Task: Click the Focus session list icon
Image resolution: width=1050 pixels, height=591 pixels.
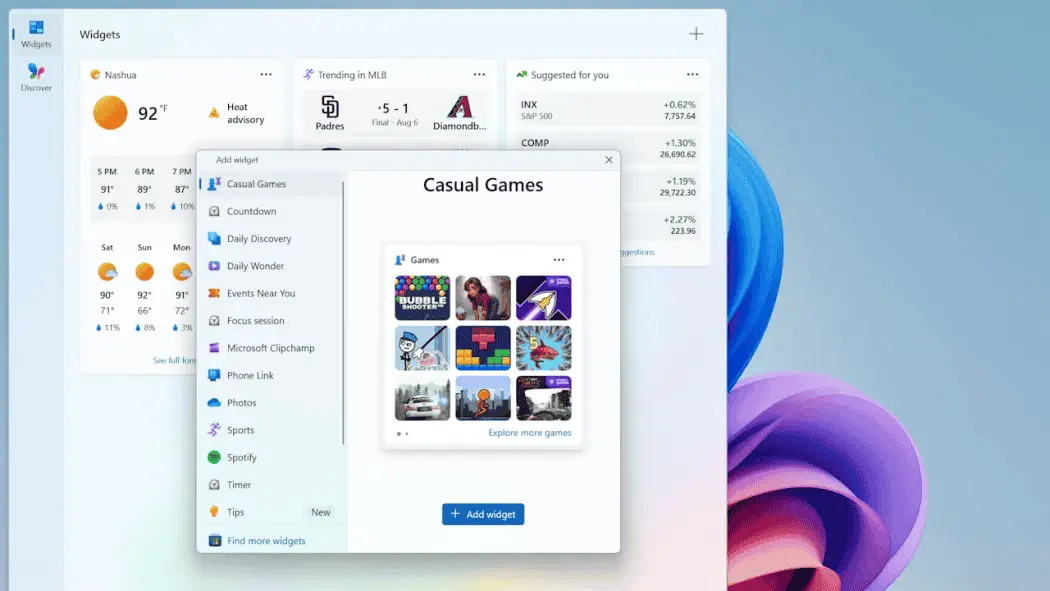Action: 214,321
